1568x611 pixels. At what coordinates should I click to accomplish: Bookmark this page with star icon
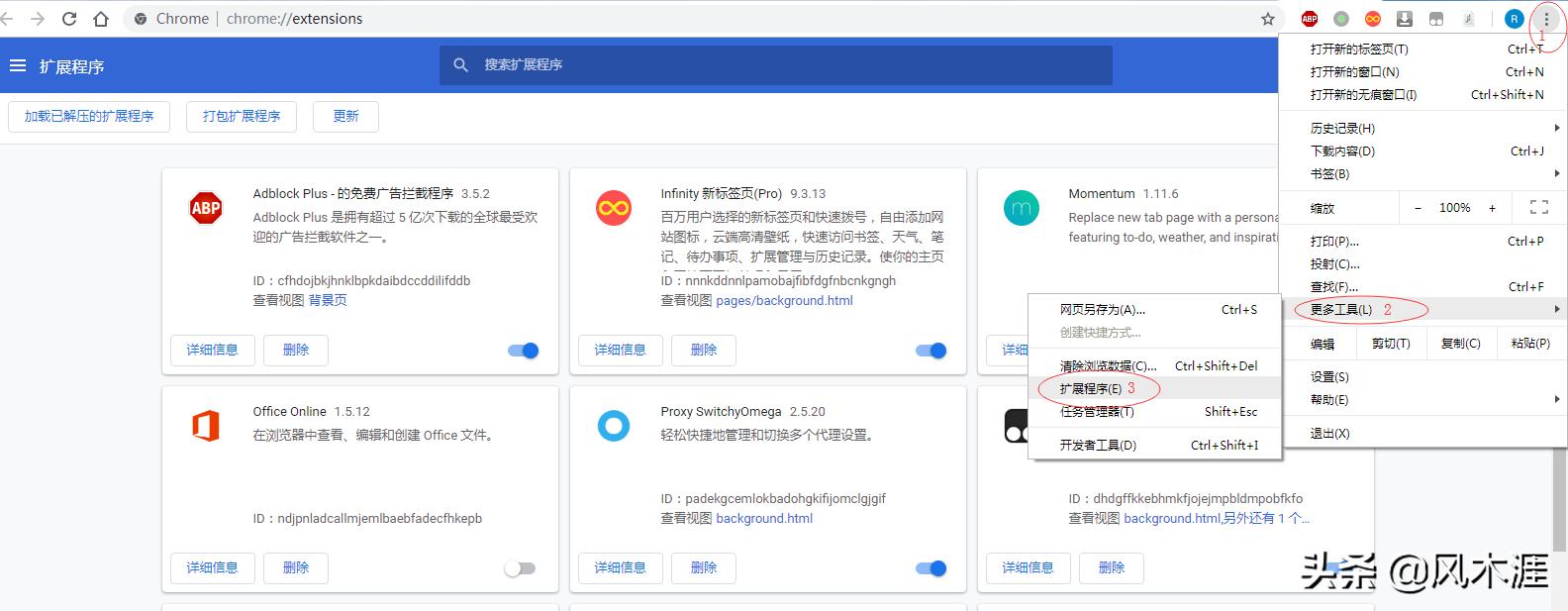(x=1268, y=19)
